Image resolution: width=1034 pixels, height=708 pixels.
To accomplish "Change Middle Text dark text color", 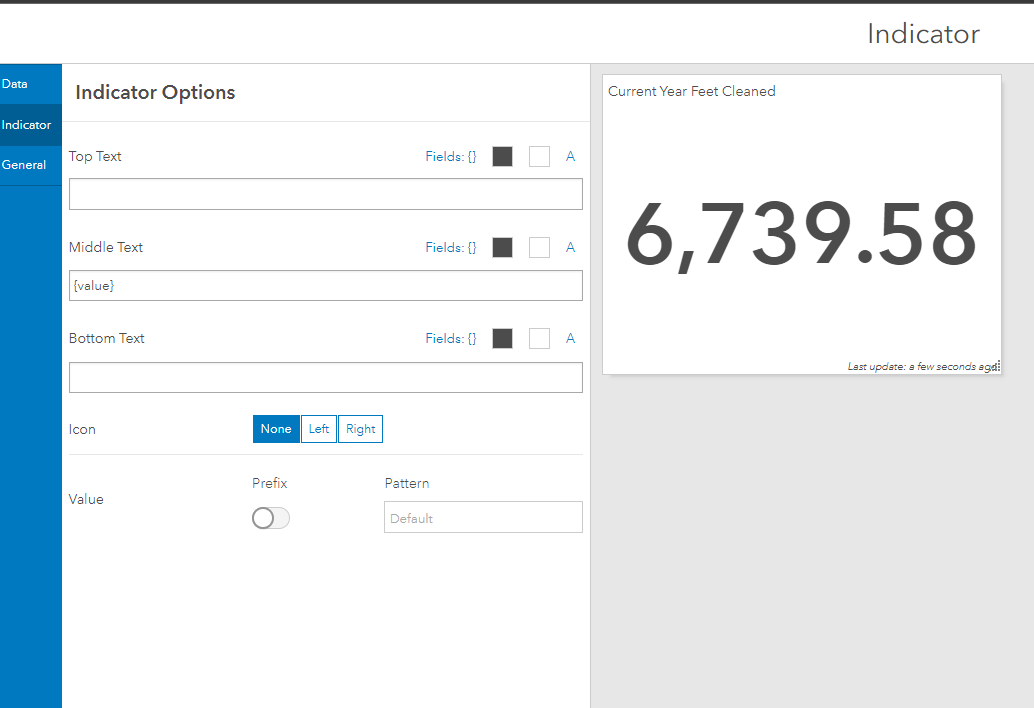I will [503, 248].
